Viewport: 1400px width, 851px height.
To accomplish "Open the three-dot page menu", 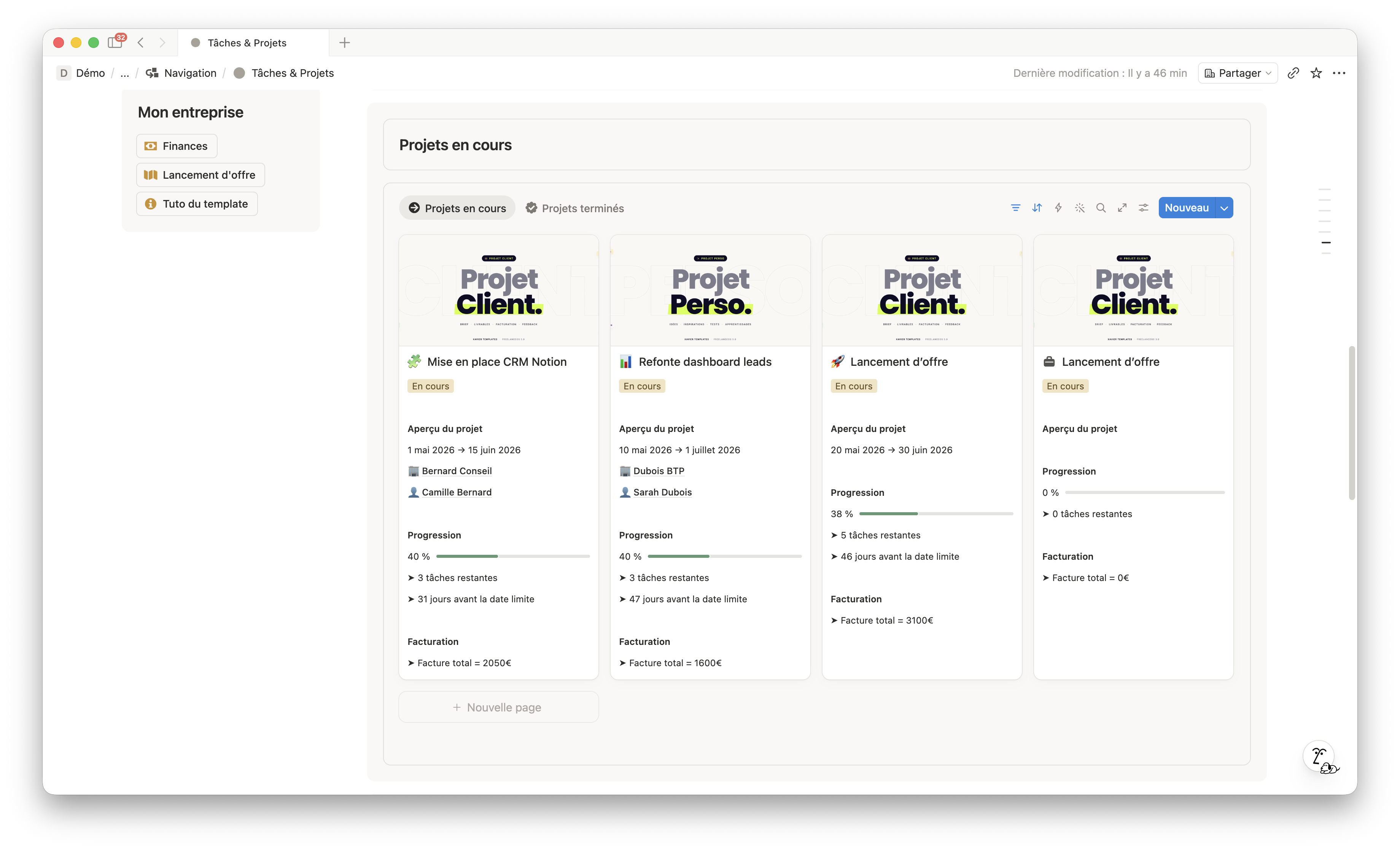I will coord(1339,73).
